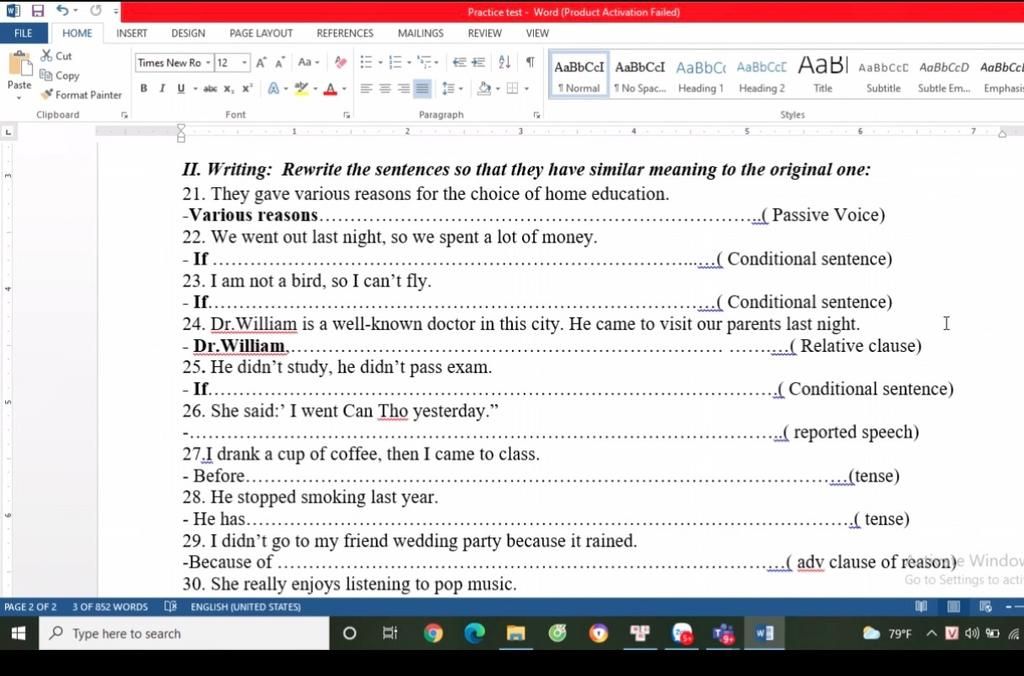The height and width of the screenshot is (676, 1024).
Task: Apply the Subtitle style
Action: coord(883,75)
